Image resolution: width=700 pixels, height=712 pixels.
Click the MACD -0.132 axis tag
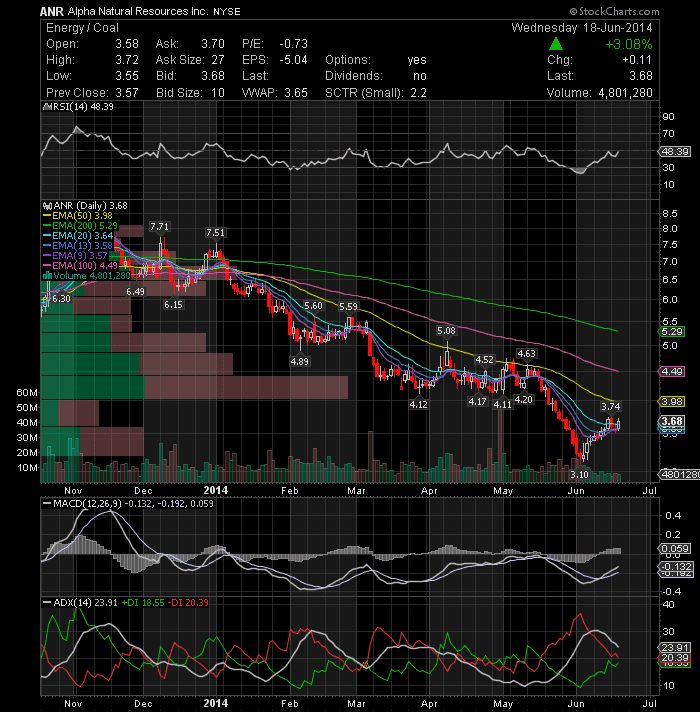(x=676, y=567)
